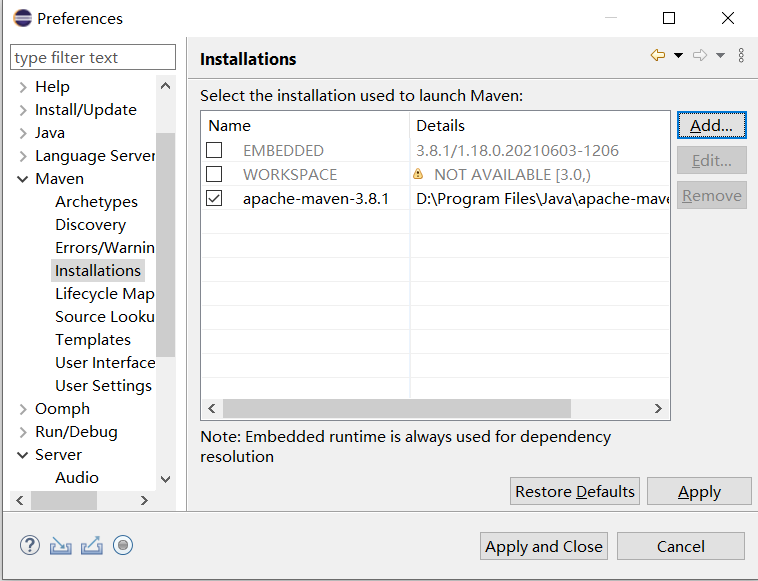
Task: Click the export preferences icon
Action: click(x=91, y=545)
